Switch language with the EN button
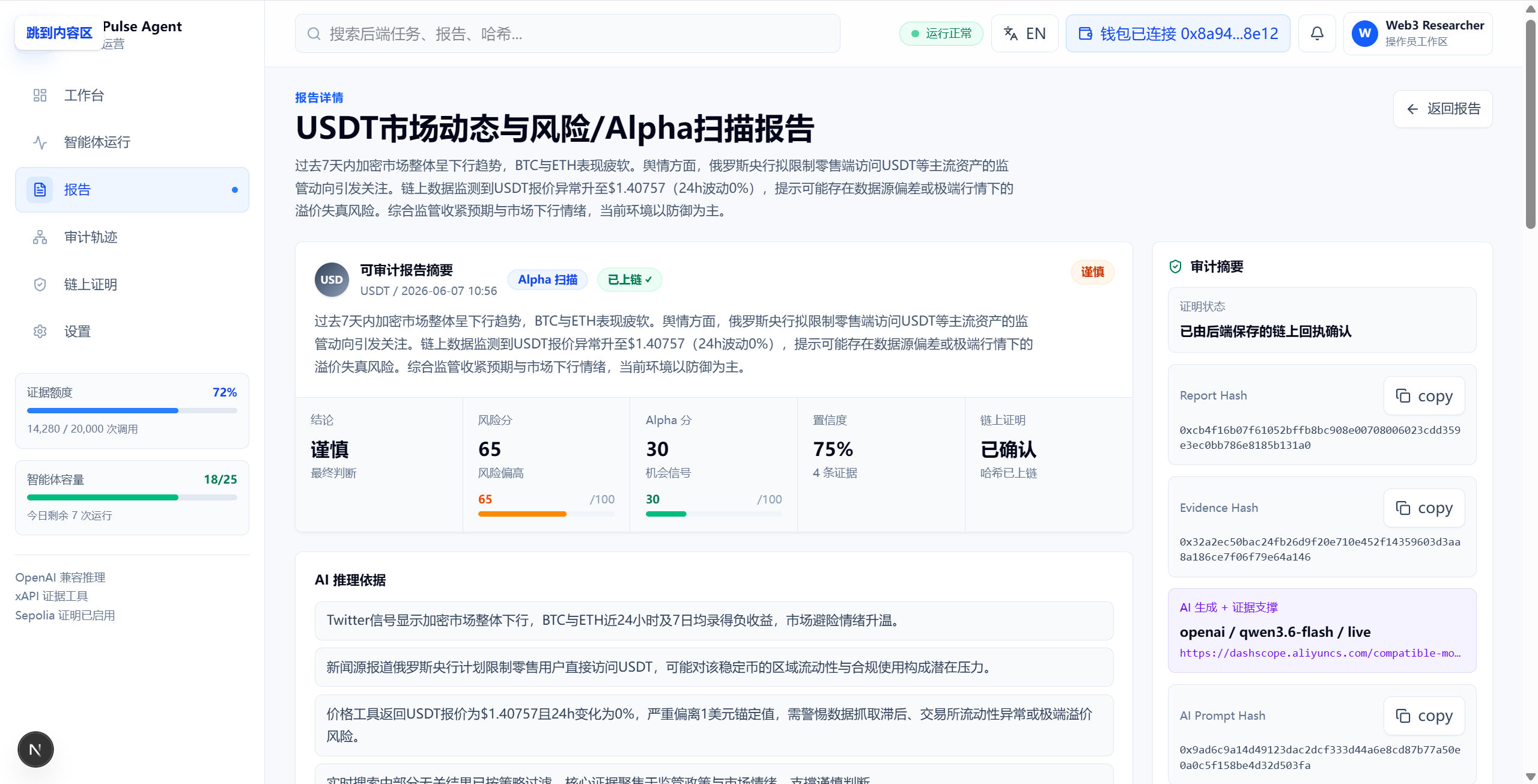Image resolution: width=1538 pixels, height=784 pixels. pyautogui.click(x=1024, y=34)
